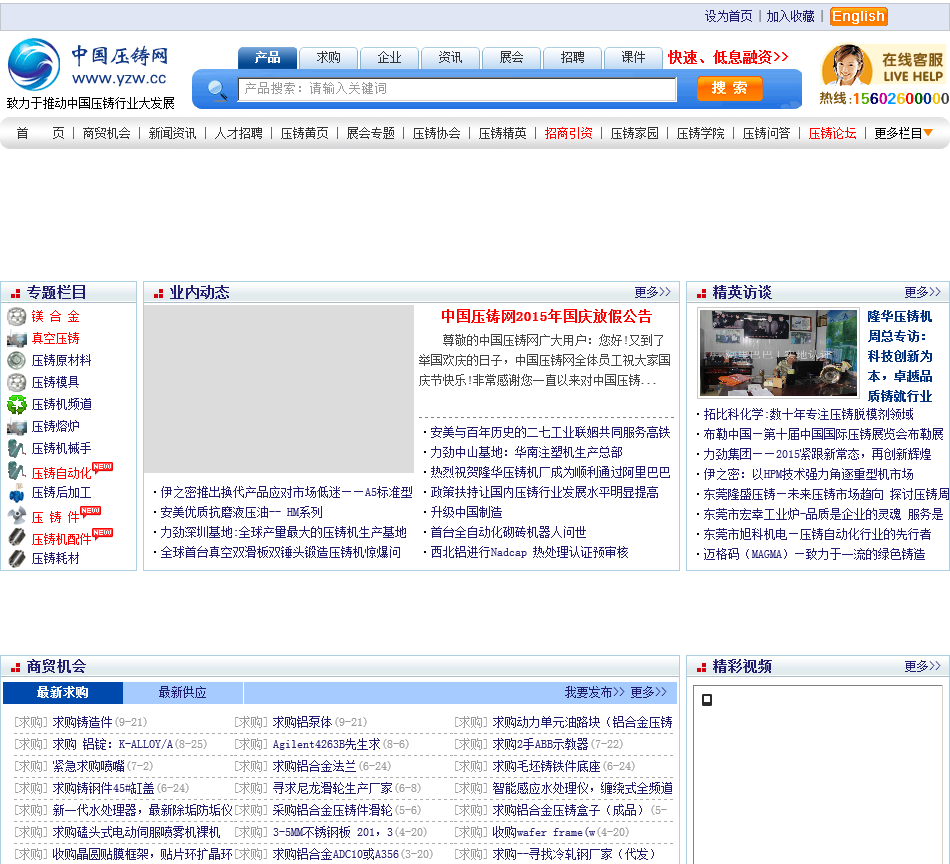Screen dimensions: 950x864
Task: Click the 压铸耗材 icon
Action: point(16,558)
